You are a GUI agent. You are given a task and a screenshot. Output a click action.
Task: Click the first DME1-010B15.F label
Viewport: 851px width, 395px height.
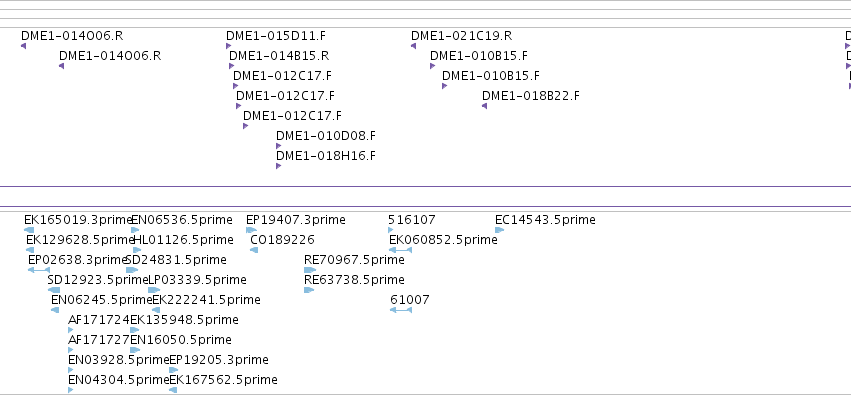click(x=479, y=56)
